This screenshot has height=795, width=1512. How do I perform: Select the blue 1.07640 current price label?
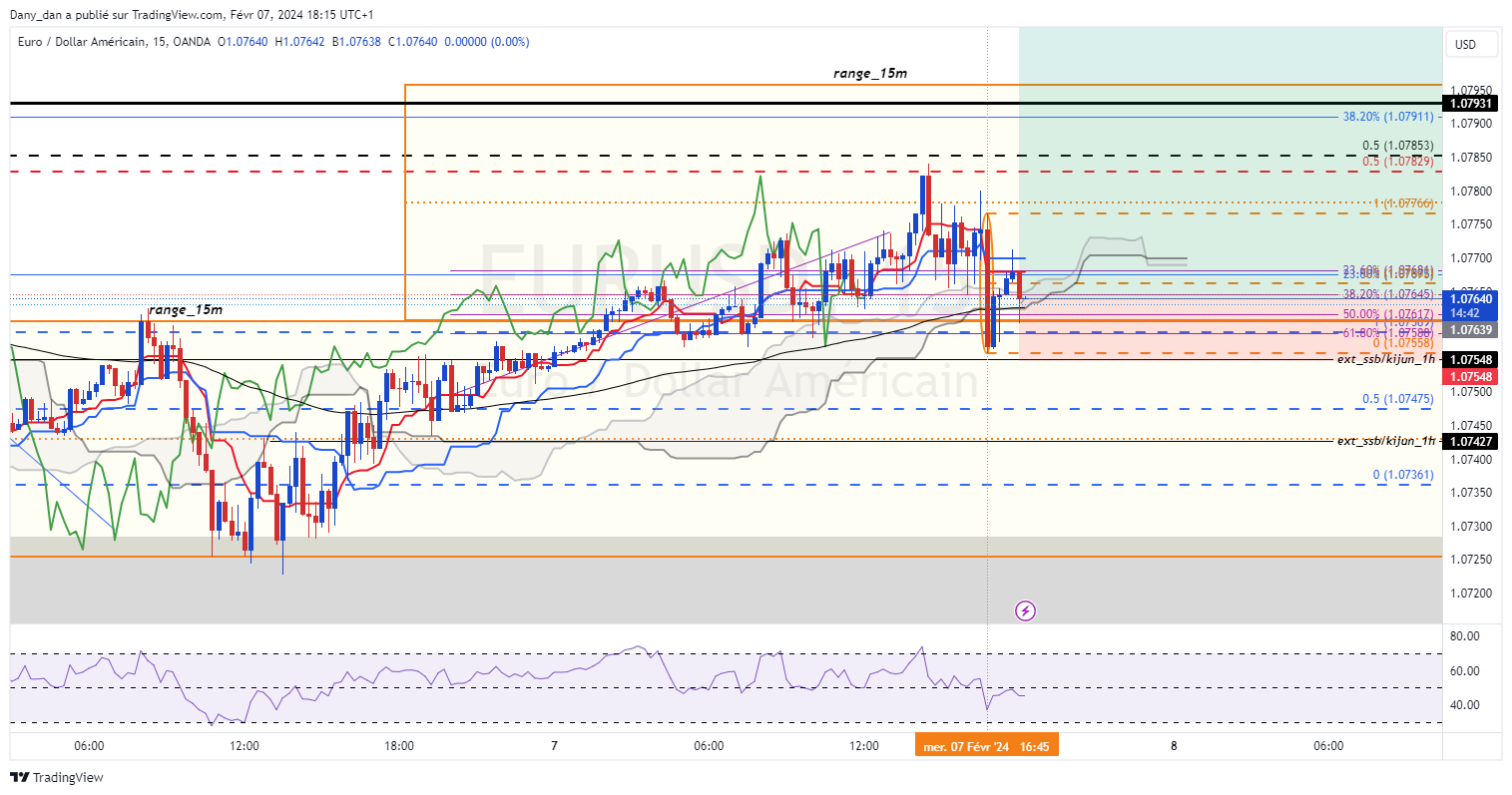[x=1471, y=299]
